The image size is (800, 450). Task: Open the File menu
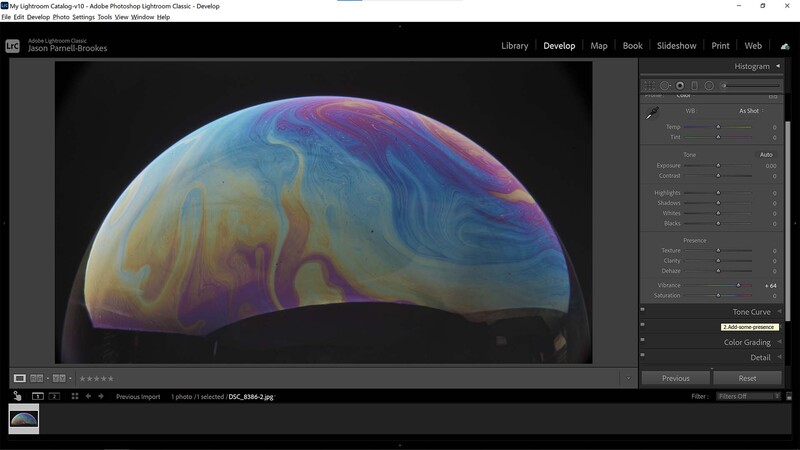[6, 17]
